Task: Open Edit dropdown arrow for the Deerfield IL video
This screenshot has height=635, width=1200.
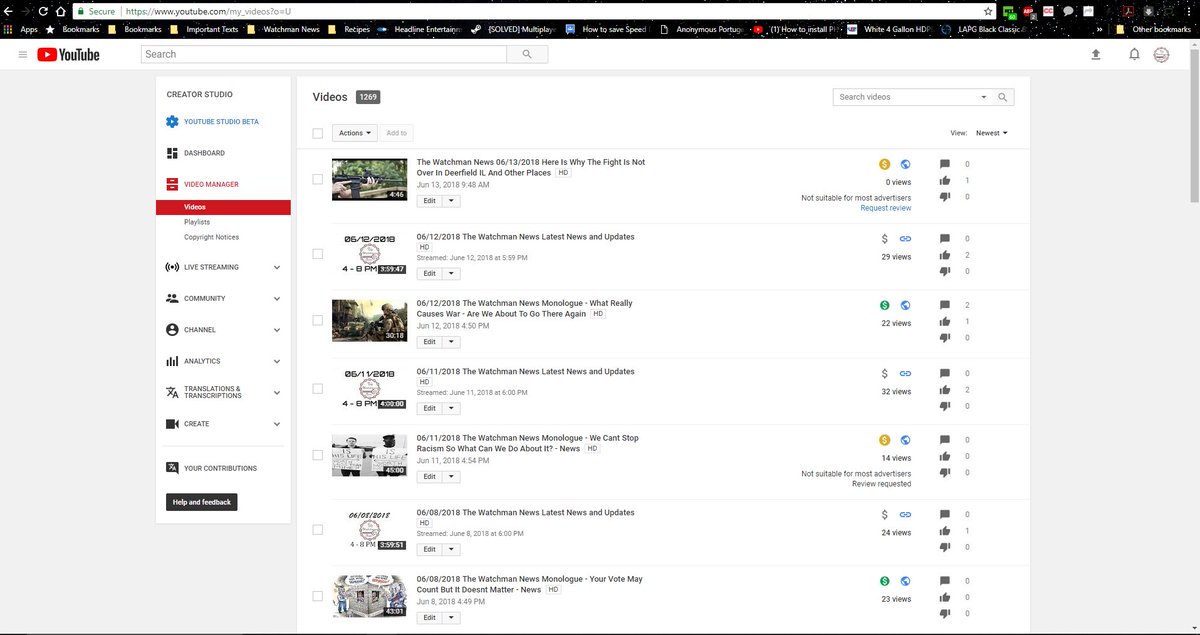Action: point(452,200)
